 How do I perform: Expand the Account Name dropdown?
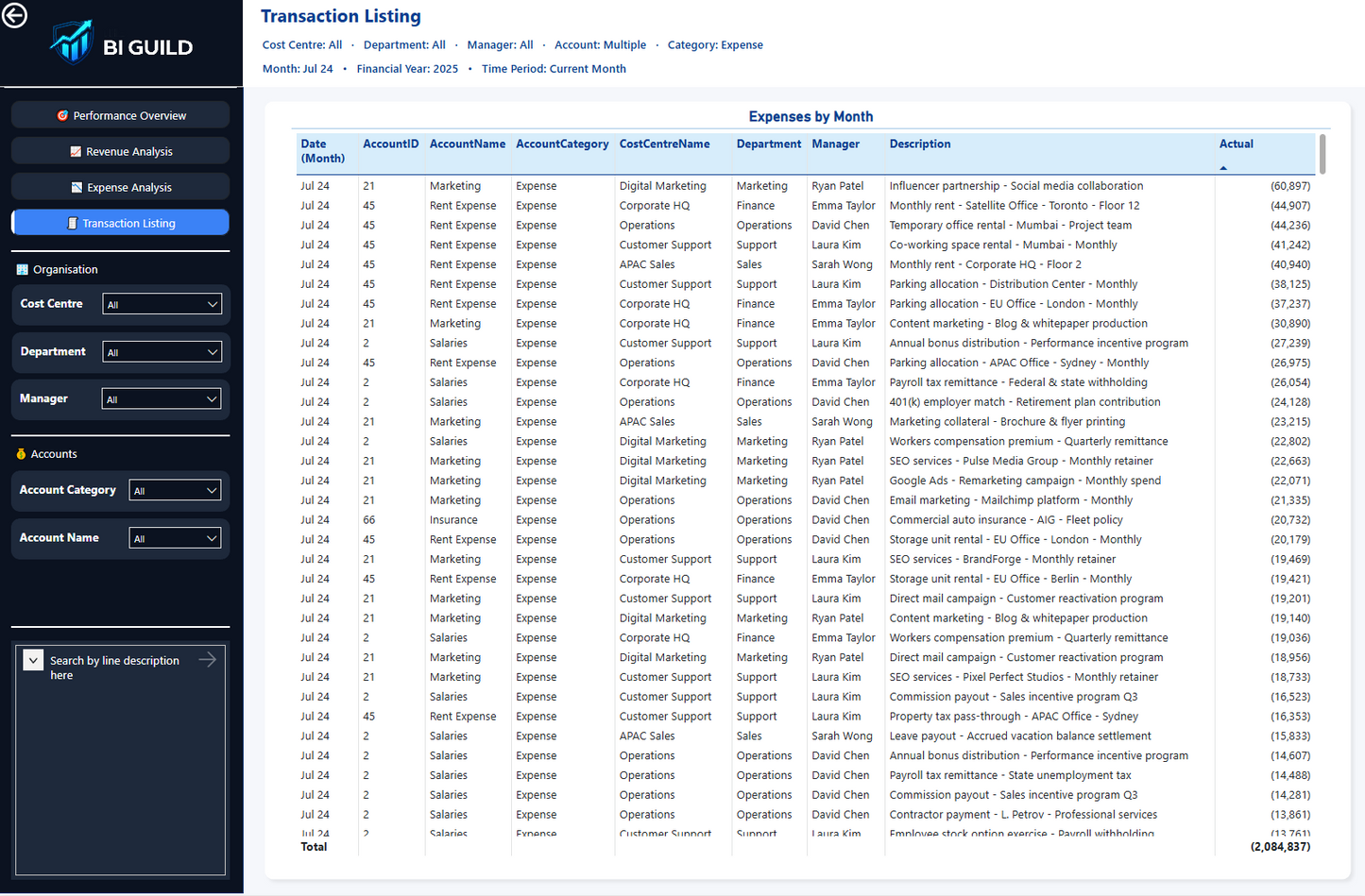(x=175, y=536)
